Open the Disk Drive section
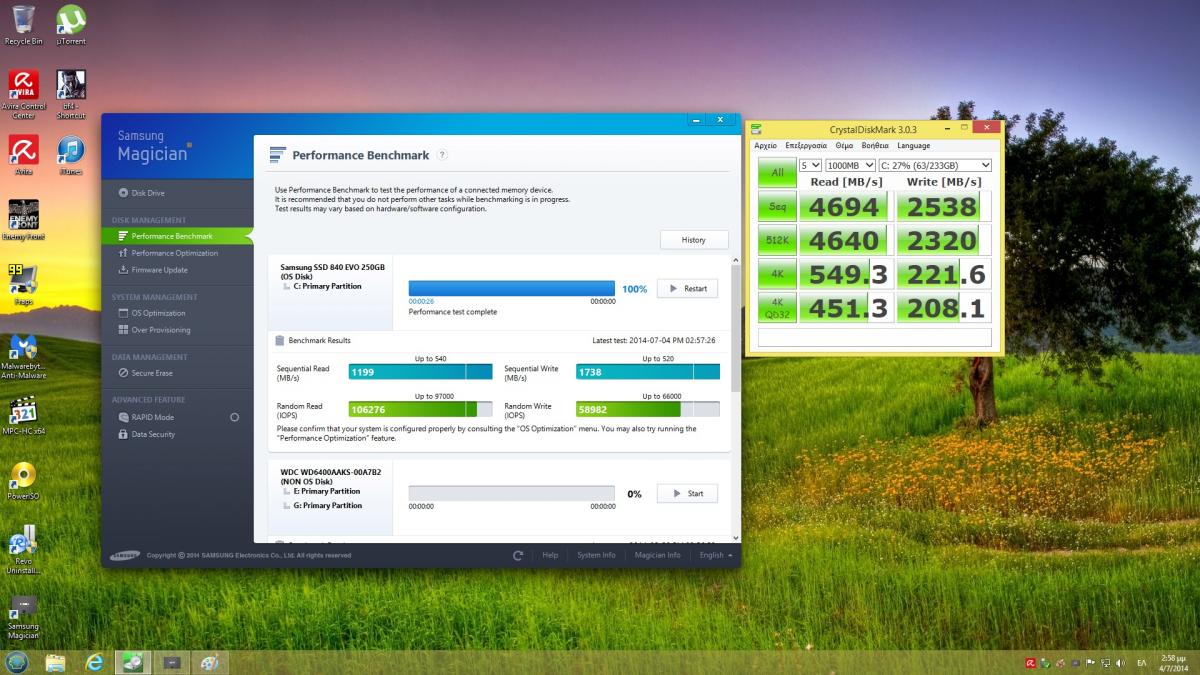Image resolution: width=1200 pixels, height=675 pixels. [x=141, y=193]
